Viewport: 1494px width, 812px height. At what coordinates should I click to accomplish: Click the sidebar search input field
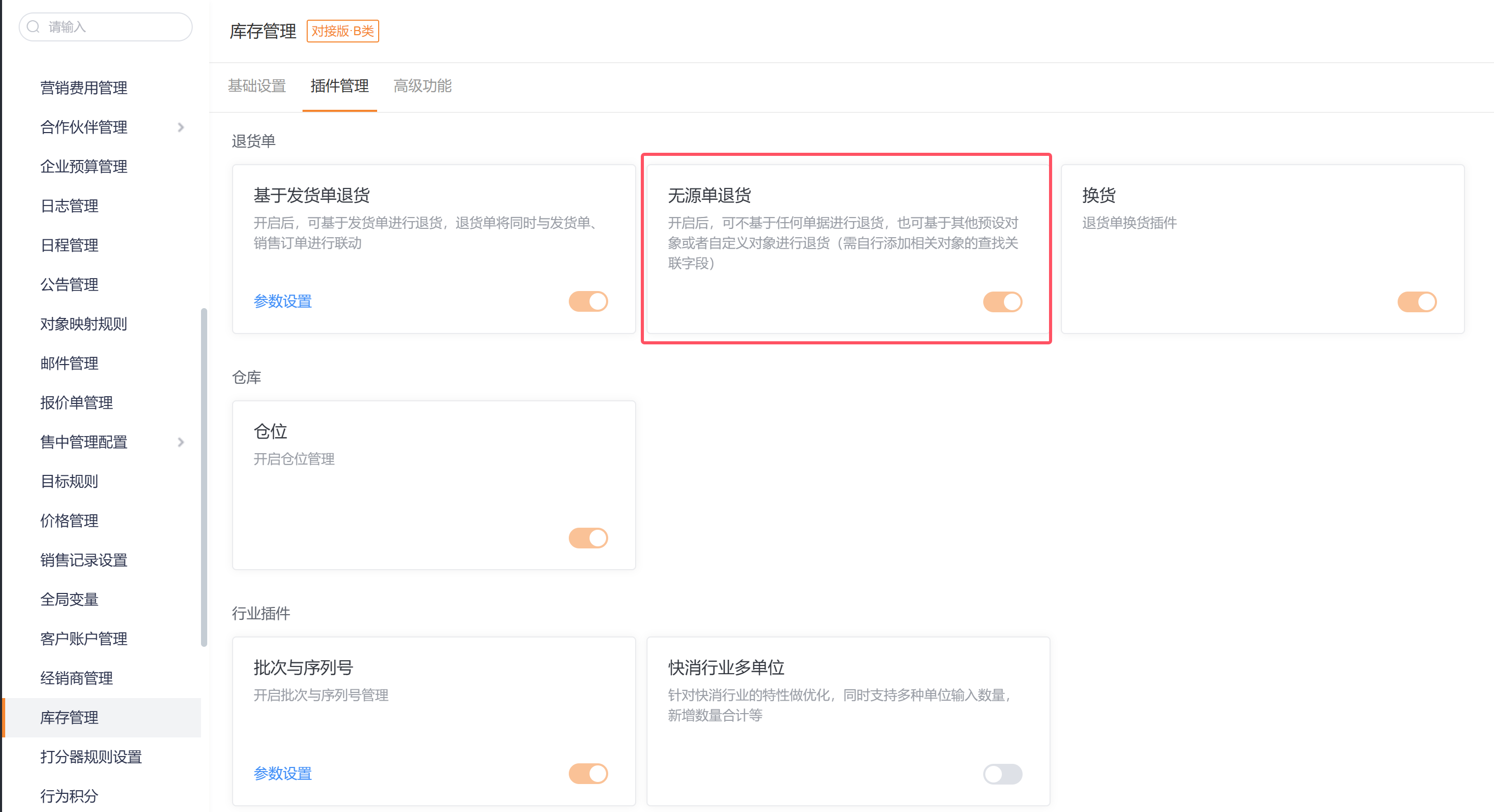coord(116,26)
